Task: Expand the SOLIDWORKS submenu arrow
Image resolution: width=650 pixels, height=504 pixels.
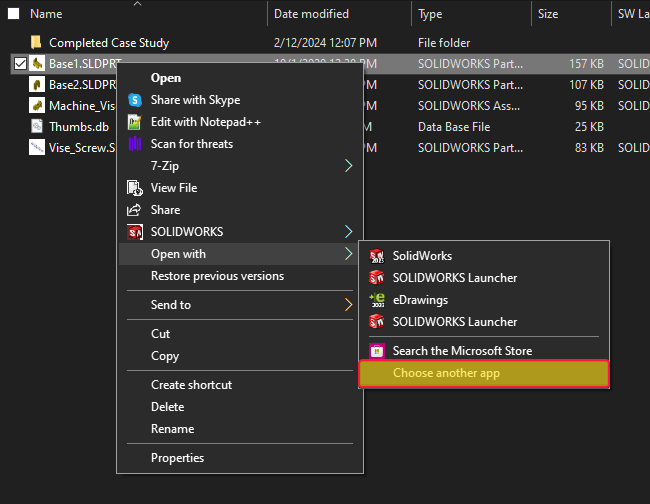Action: 349,232
